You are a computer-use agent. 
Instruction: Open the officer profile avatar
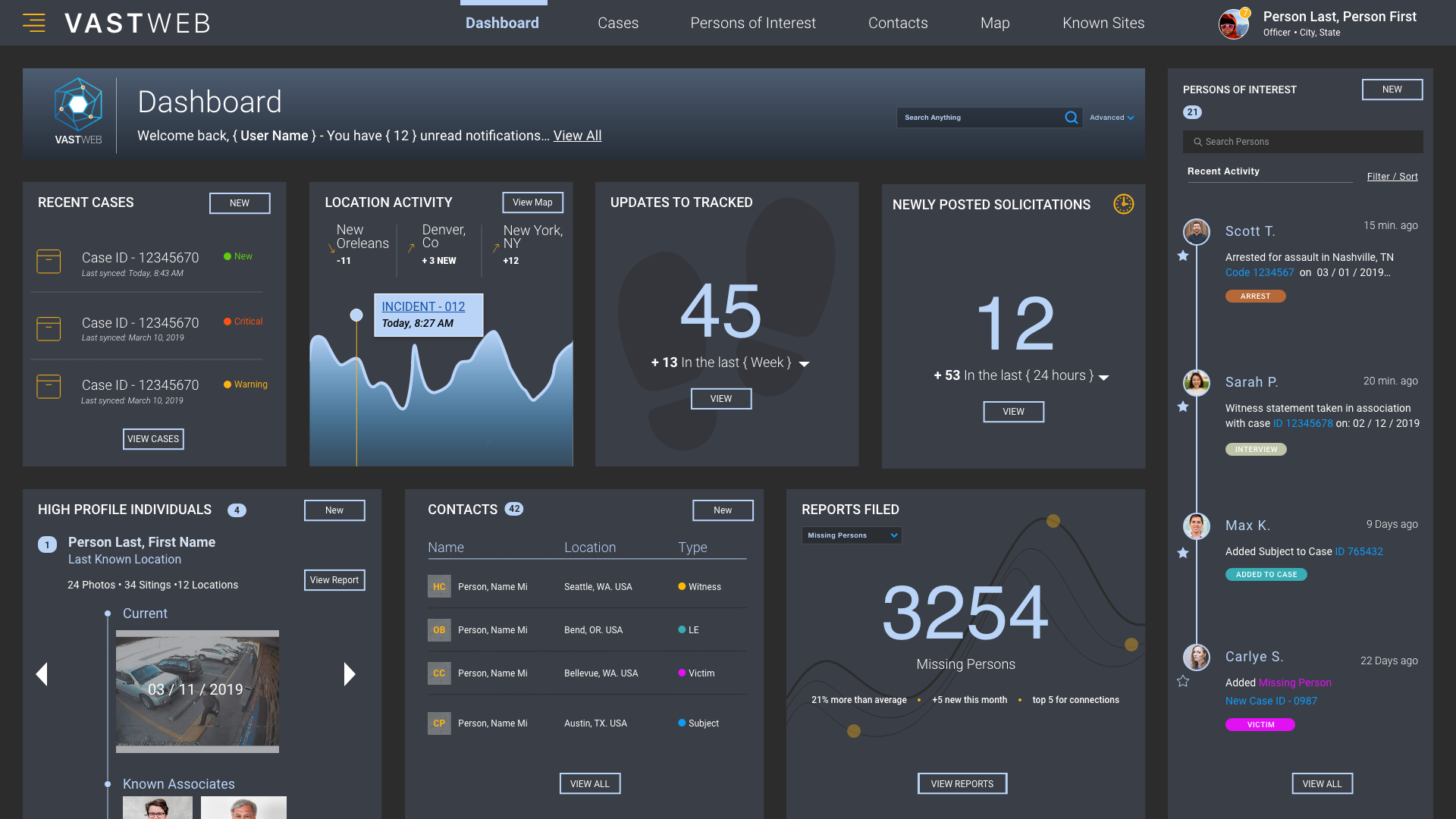[x=1233, y=24]
